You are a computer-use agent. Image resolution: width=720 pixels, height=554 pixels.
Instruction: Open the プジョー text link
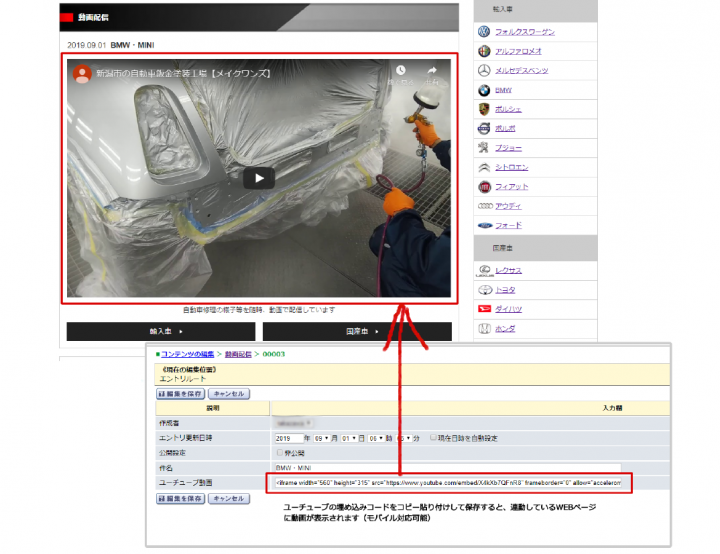coord(508,148)
